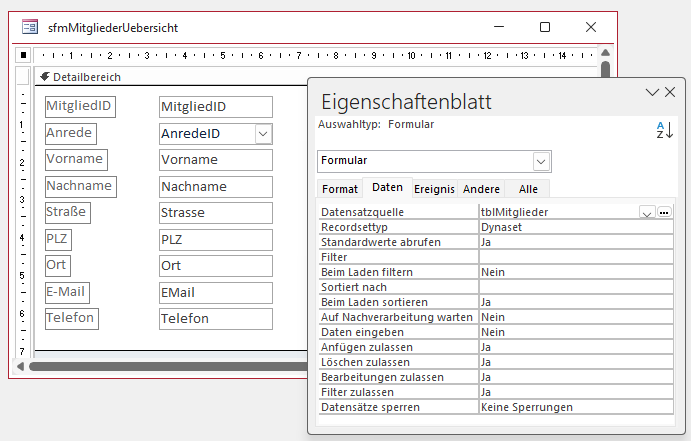This screenshot has width=691, height=441.
Task: Select the Ort label control
Action: pos(58,266)
